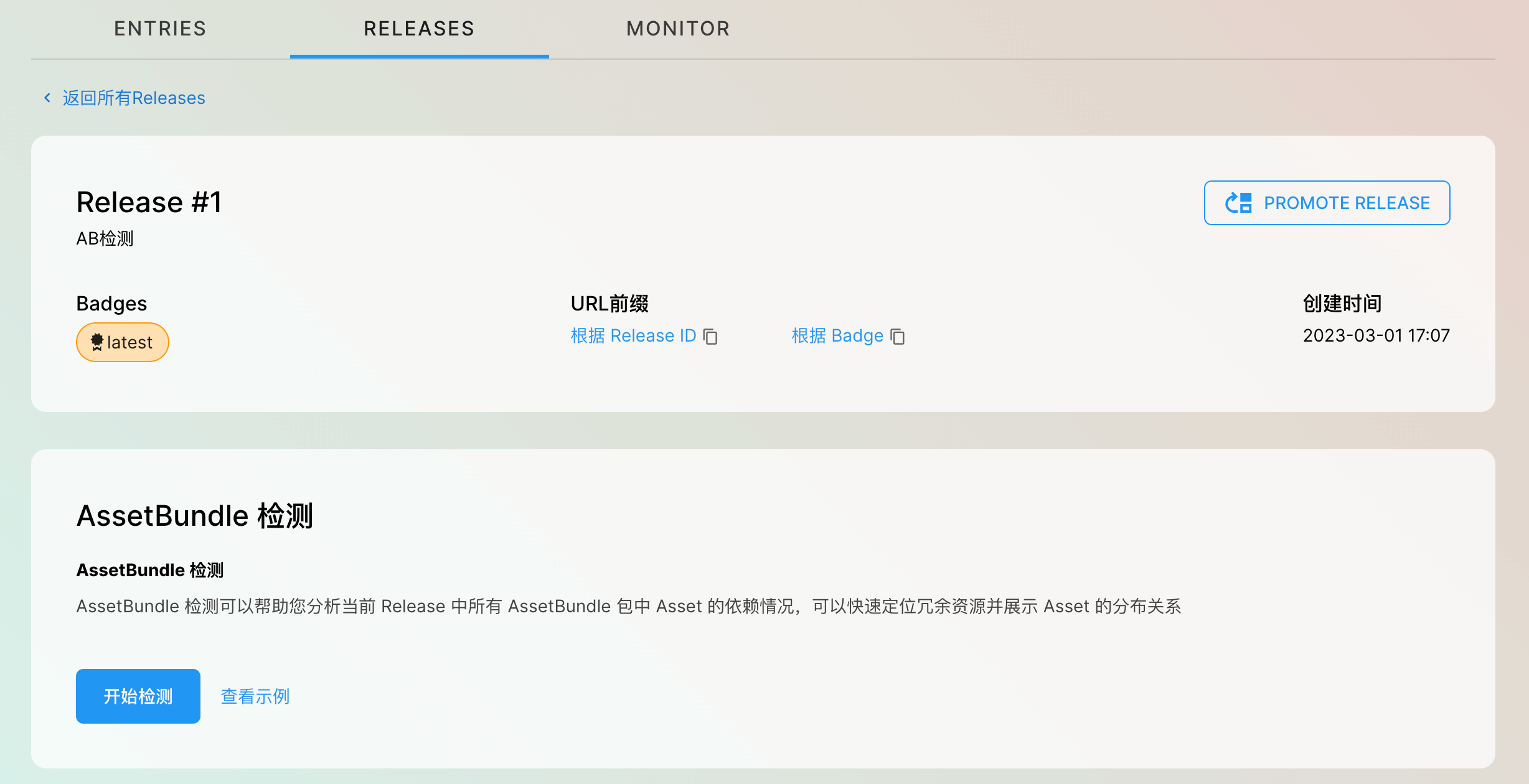Click the back chevron arrow icon
The image size is (1529, 784).
click(x=47, y=98)
